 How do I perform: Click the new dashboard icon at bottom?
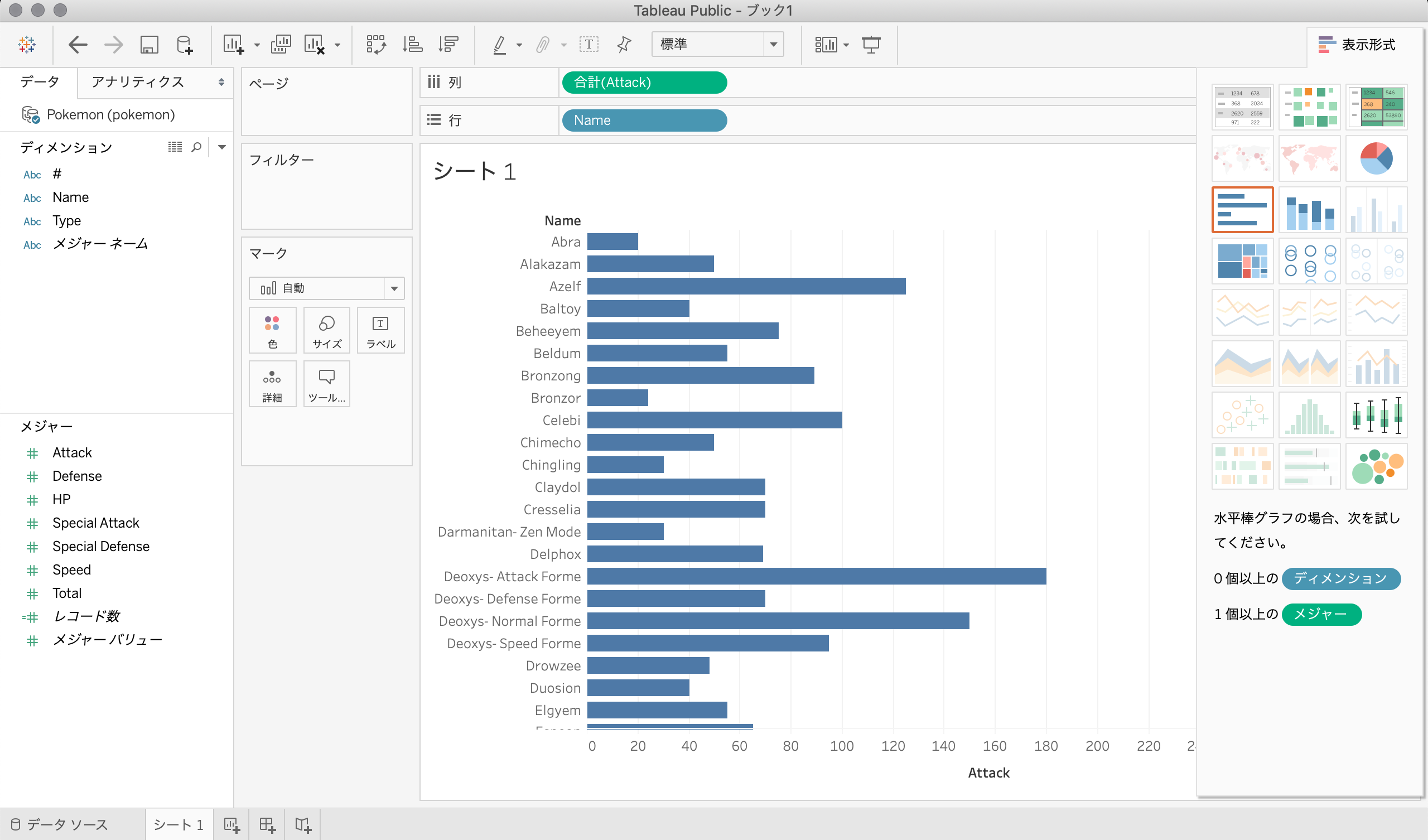click(267, 825)
